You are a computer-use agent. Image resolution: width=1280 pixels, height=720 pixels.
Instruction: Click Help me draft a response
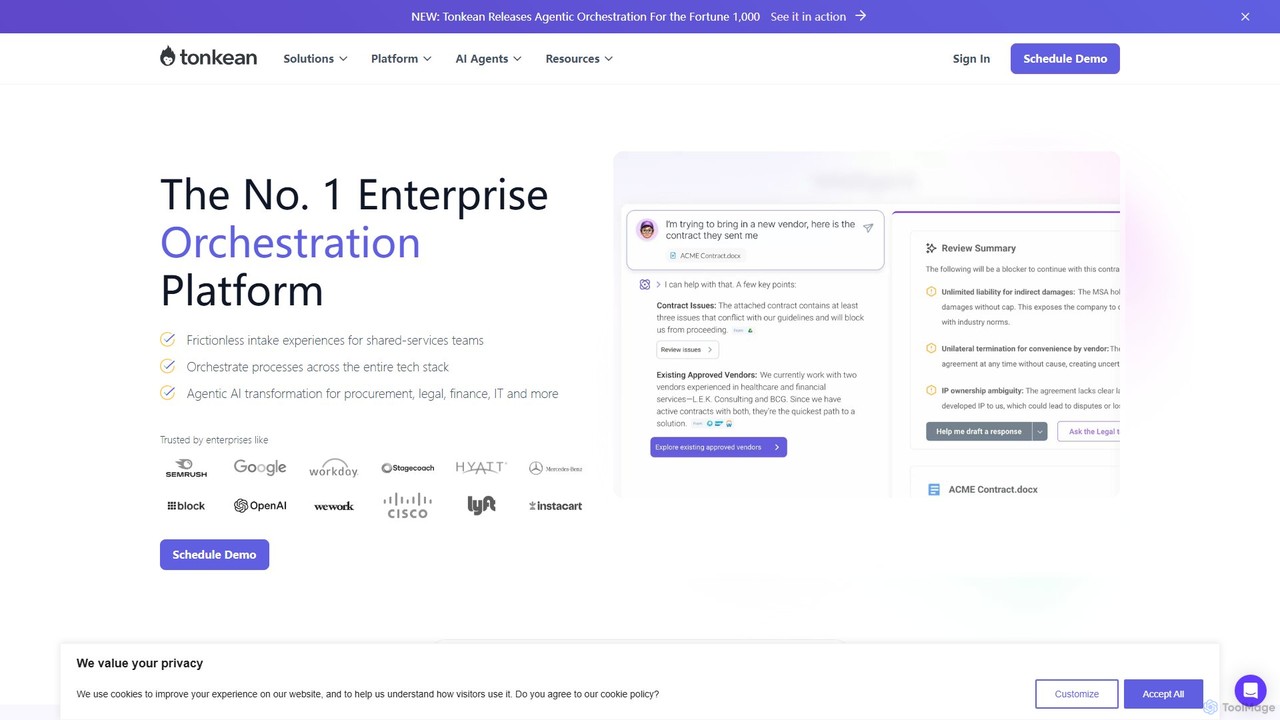979,431
